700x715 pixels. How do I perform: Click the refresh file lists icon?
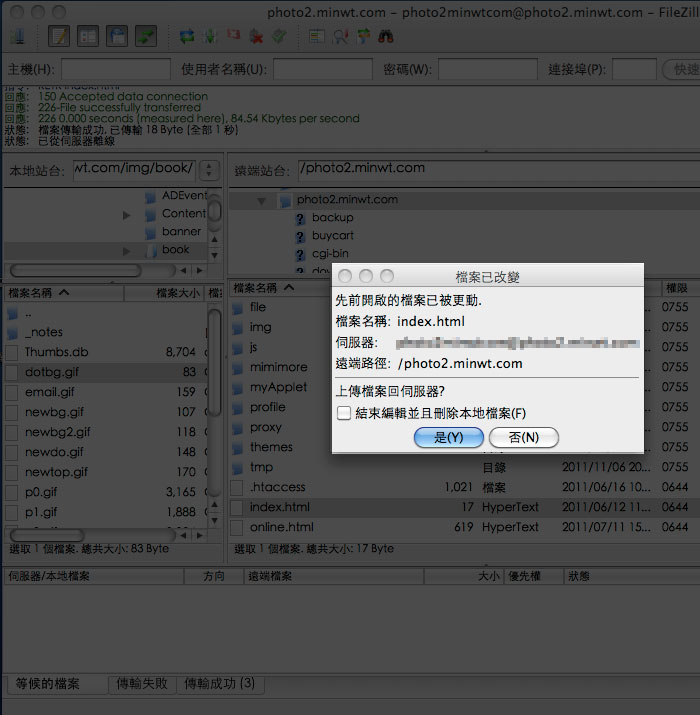[187, 36]
